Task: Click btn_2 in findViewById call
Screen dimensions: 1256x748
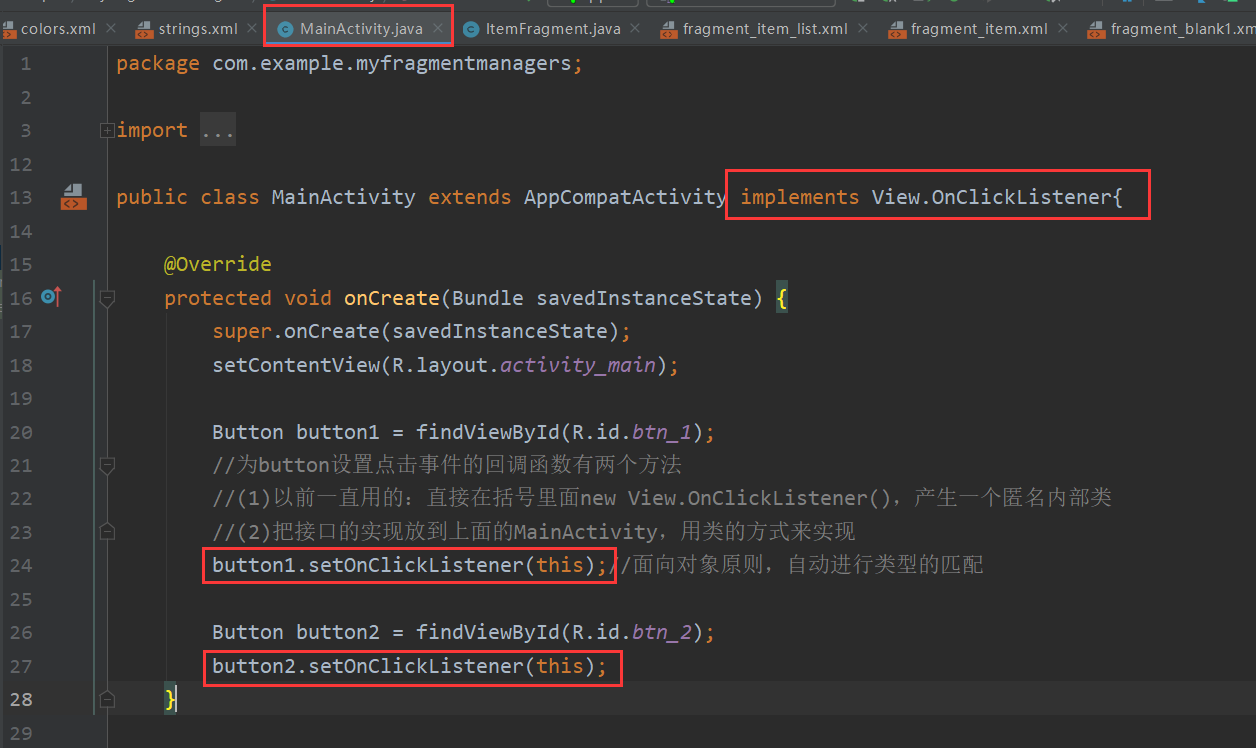Action: (x=662, y=632)
